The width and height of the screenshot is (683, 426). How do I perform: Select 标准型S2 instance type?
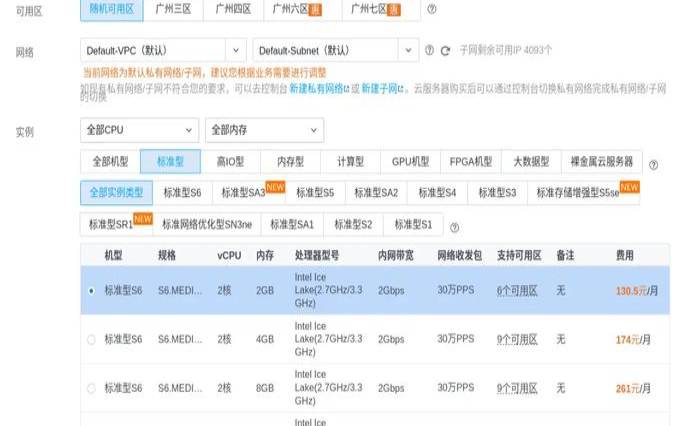click(353, 224)
